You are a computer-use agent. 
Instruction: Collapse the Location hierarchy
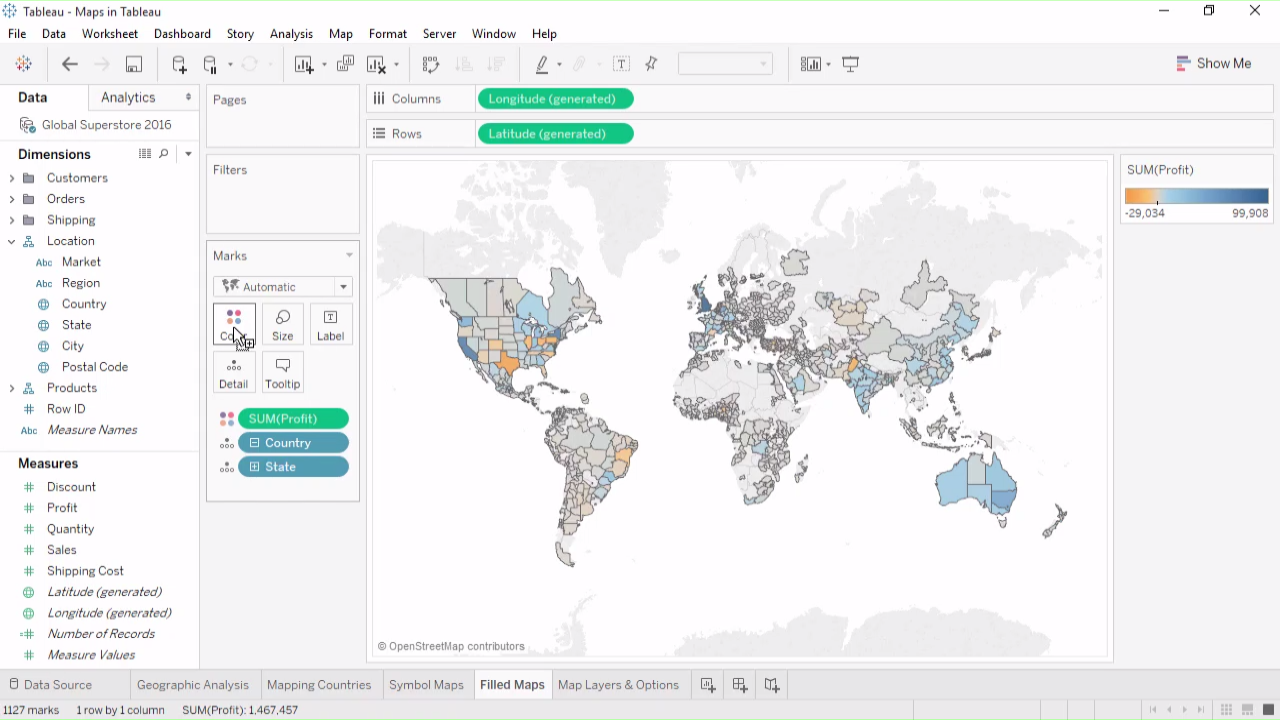12,241
